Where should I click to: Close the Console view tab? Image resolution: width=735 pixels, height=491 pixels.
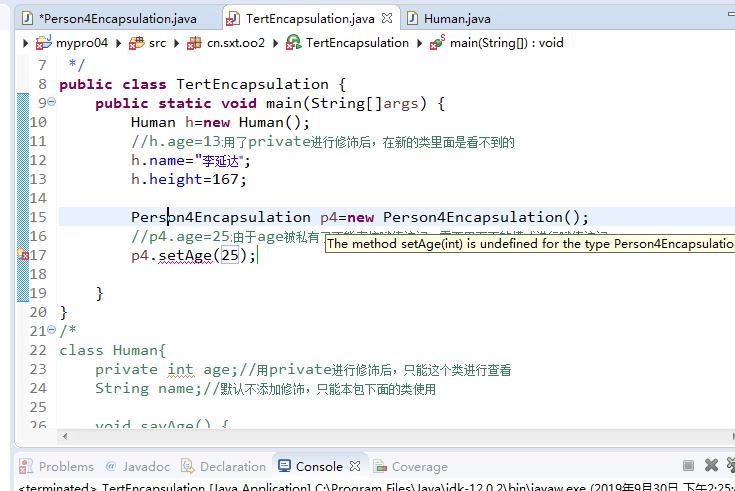tap(355, 466)
